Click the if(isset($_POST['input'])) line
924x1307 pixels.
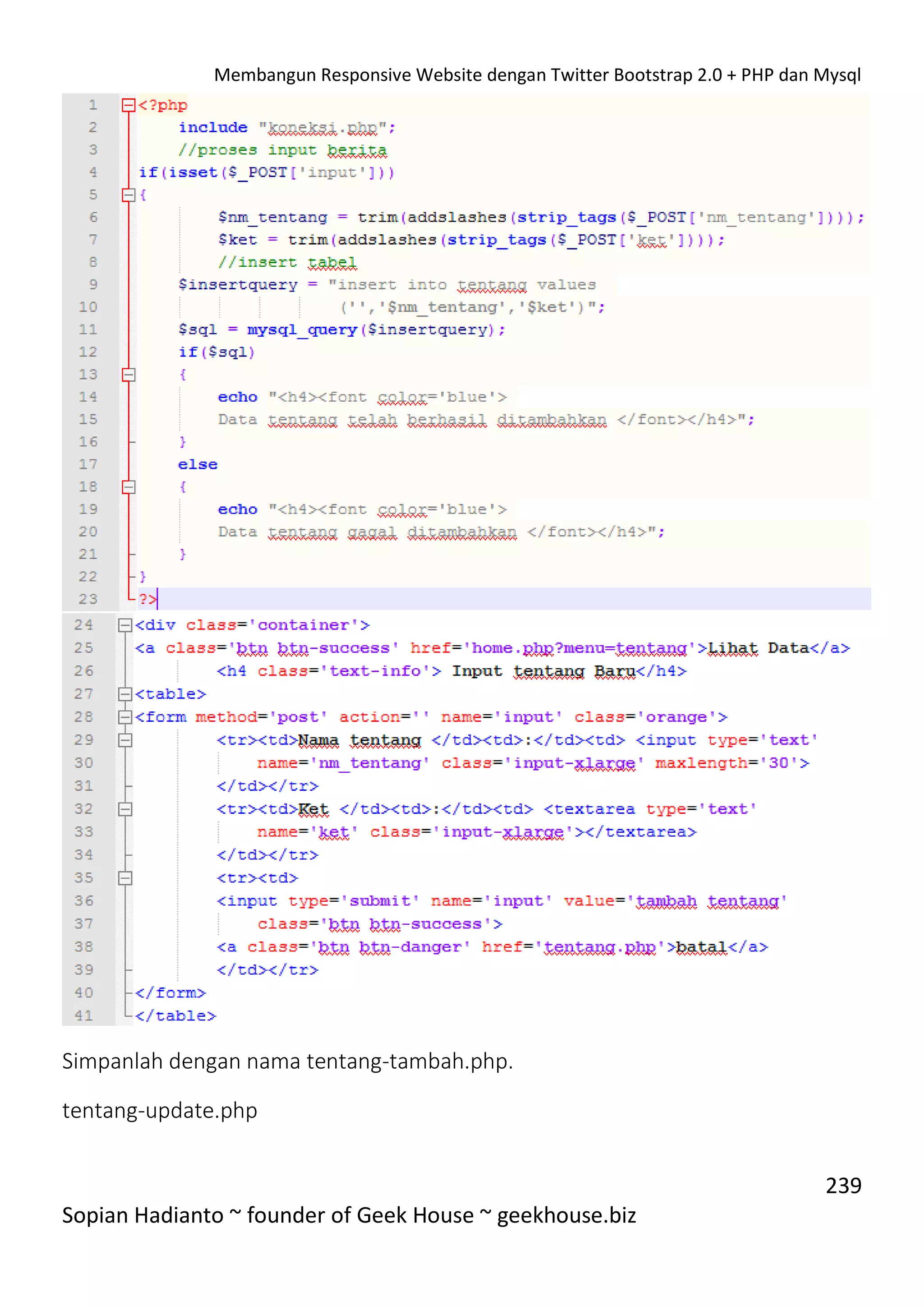coord(267,172)
